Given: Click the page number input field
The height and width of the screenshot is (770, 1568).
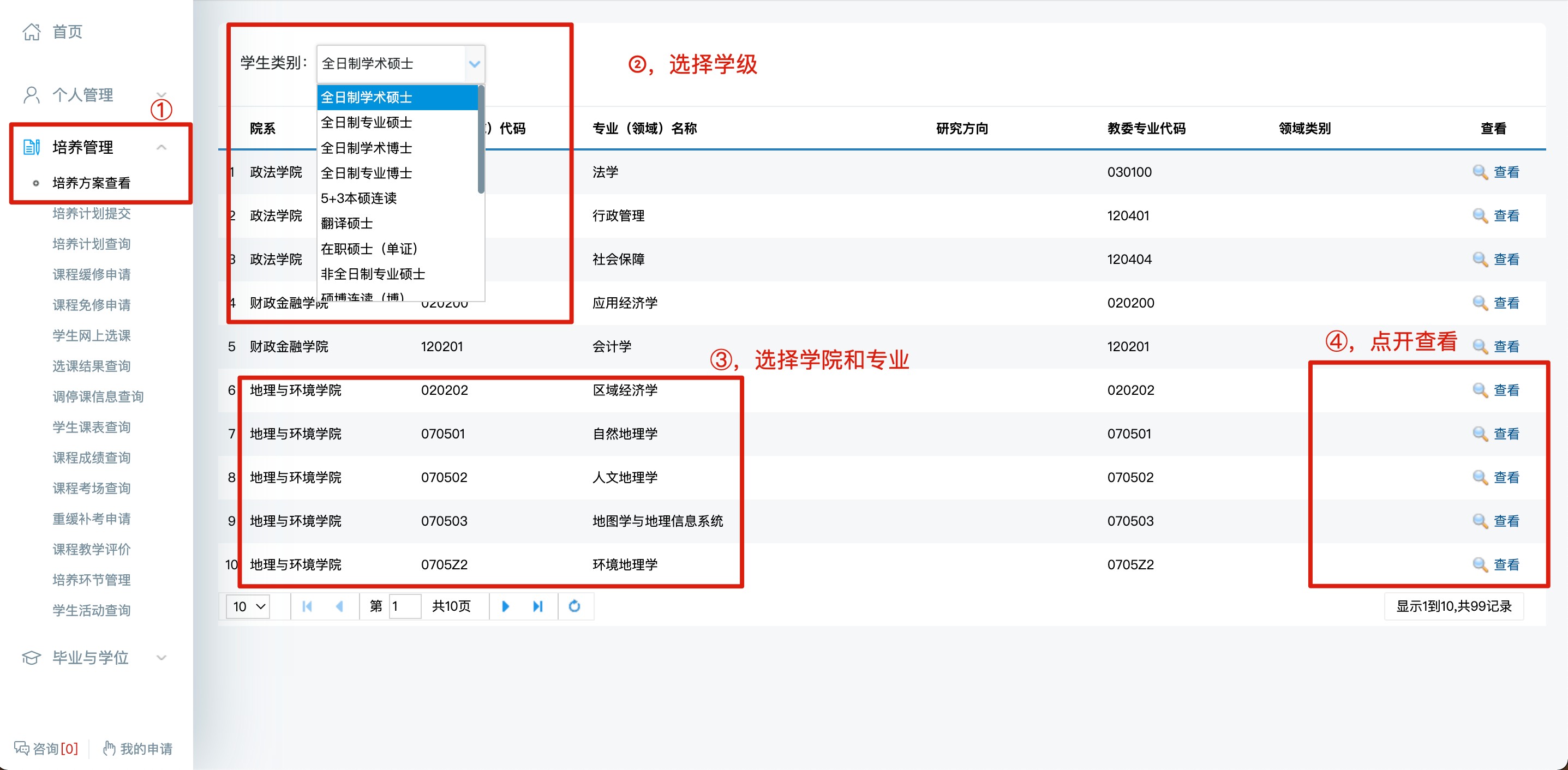Looking at the screenshot, I should [x=405, y=606].
